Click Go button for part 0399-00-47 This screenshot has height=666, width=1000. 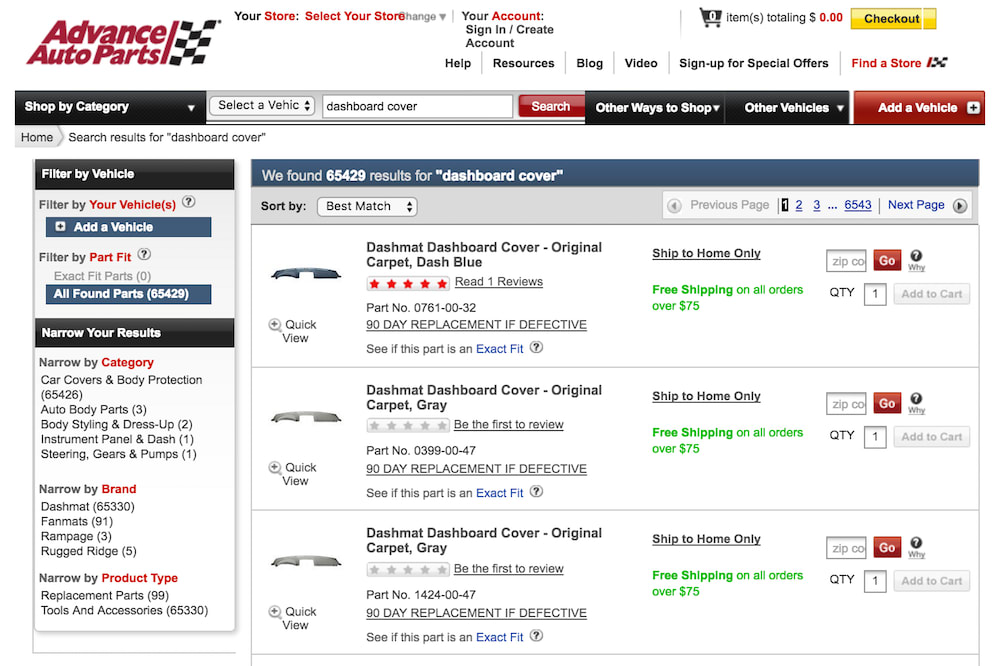(x=887, y=403)
